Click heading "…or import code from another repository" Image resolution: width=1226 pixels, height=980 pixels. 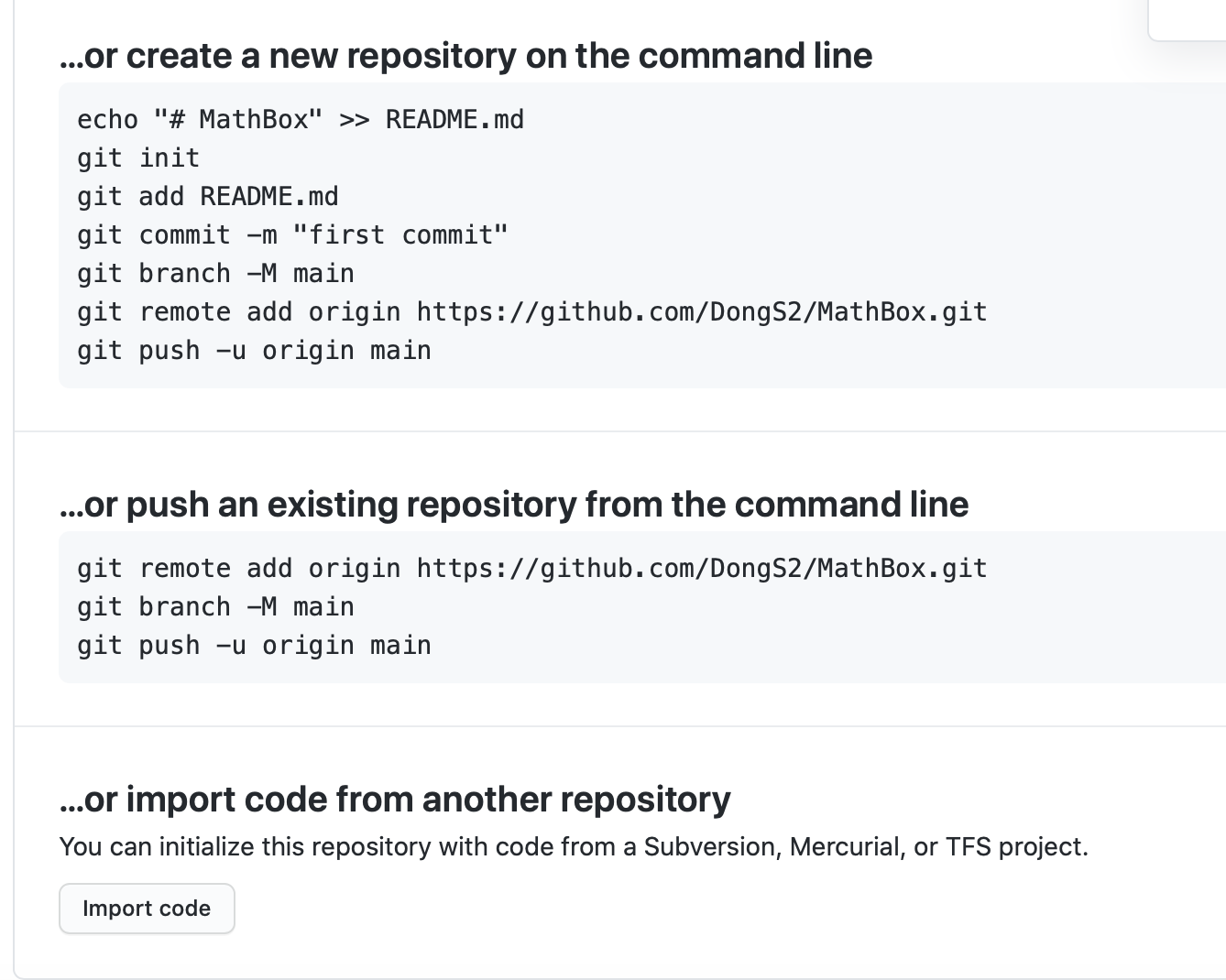[395, 800]
